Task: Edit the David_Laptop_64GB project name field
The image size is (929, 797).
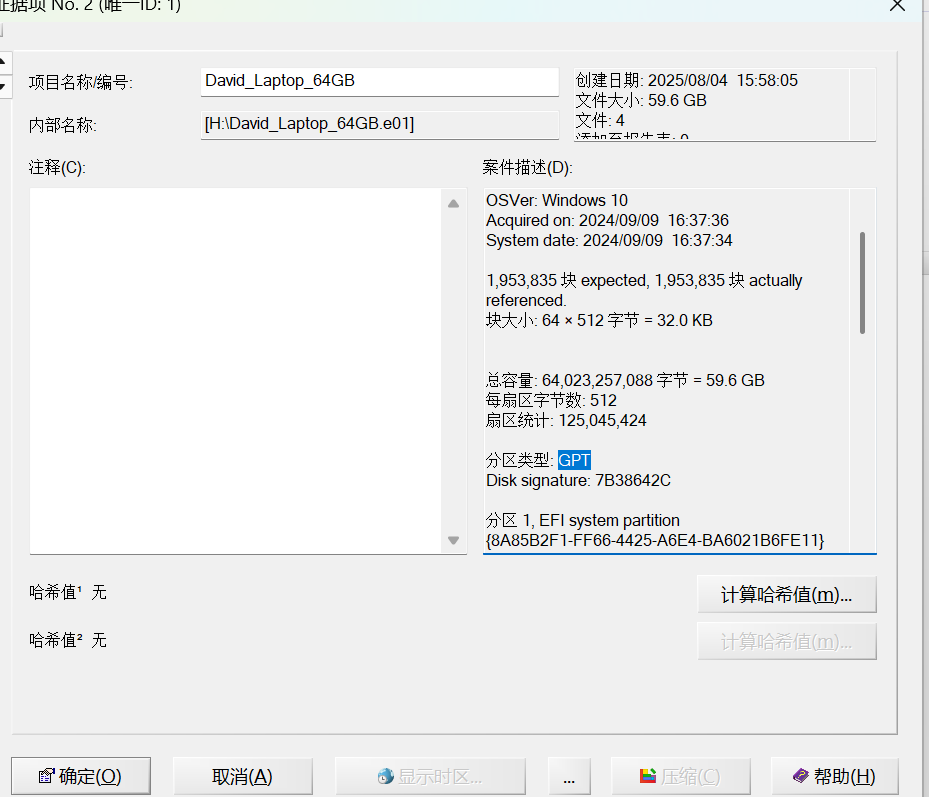Action: pos(378,81)
